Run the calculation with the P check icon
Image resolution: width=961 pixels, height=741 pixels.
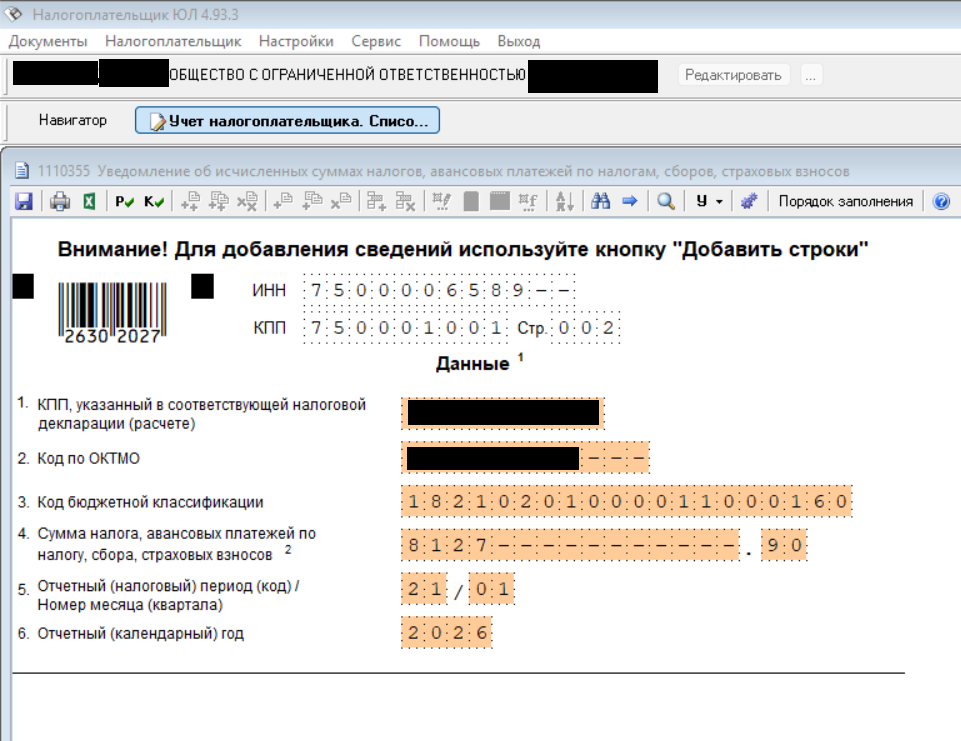124,201
